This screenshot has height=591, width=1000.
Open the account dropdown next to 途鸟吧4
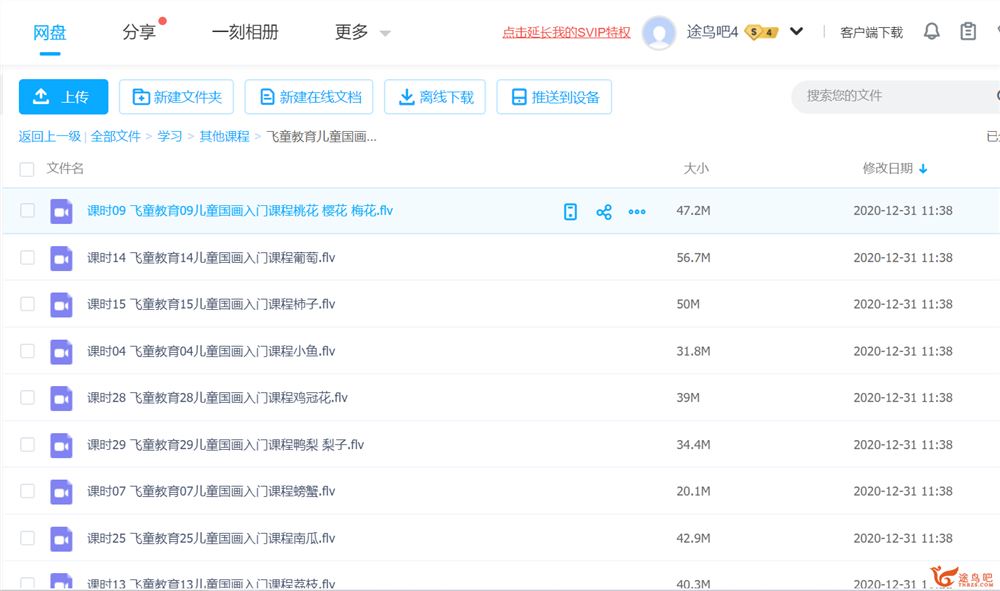coord(796,32)
